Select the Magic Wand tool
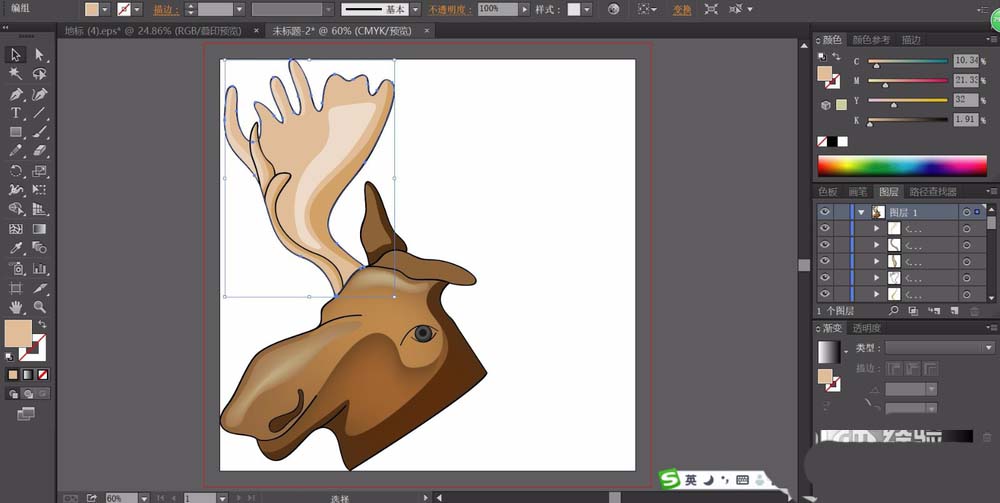This screenshot has width=1000, height=503. pyautogui.click(x=16, y=74)
